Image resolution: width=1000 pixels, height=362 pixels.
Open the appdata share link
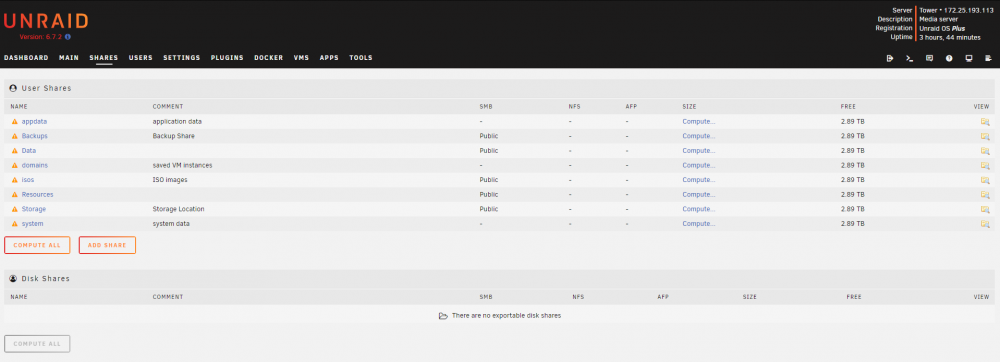34,121
